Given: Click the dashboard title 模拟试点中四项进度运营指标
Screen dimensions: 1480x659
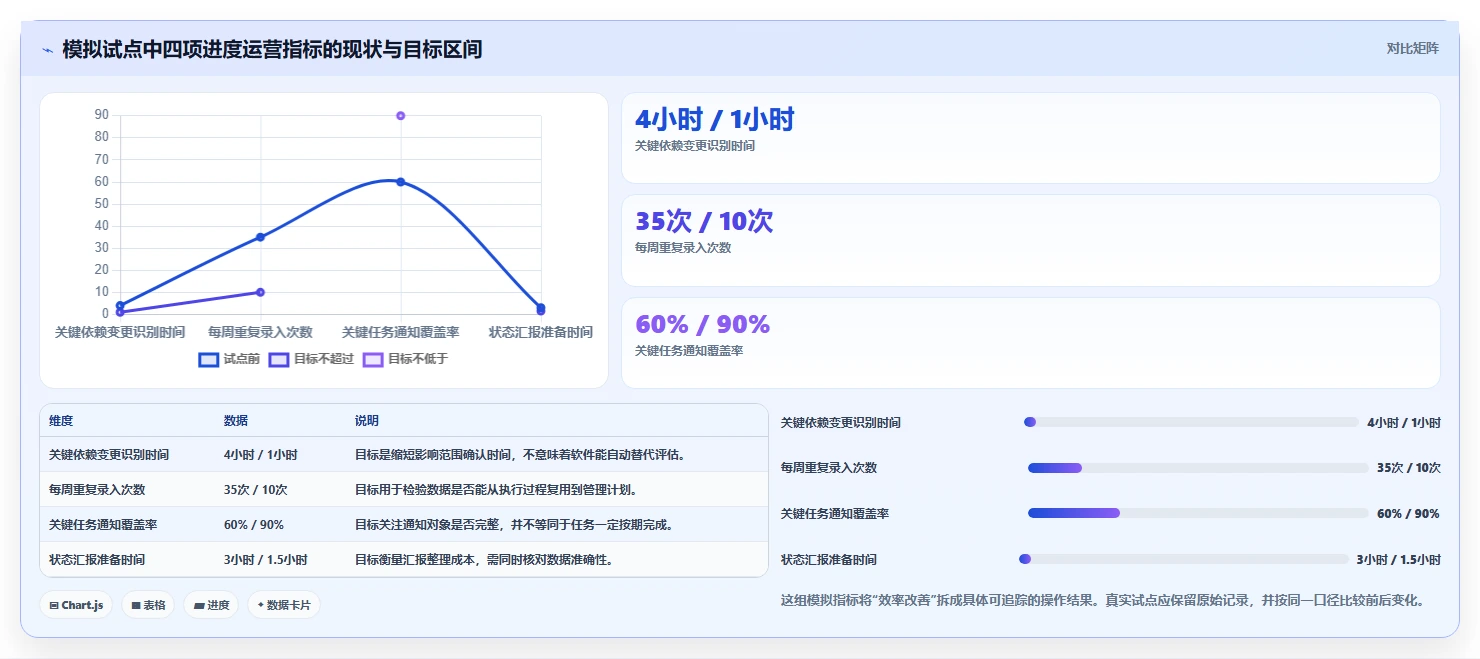Looking at the screenshot, I should click(272, 49).
